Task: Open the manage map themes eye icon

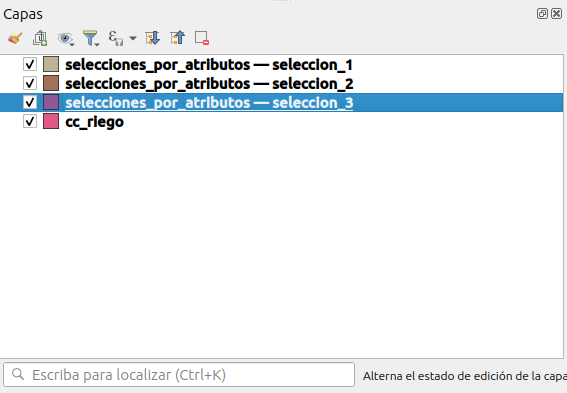Action: coord(65,38)
